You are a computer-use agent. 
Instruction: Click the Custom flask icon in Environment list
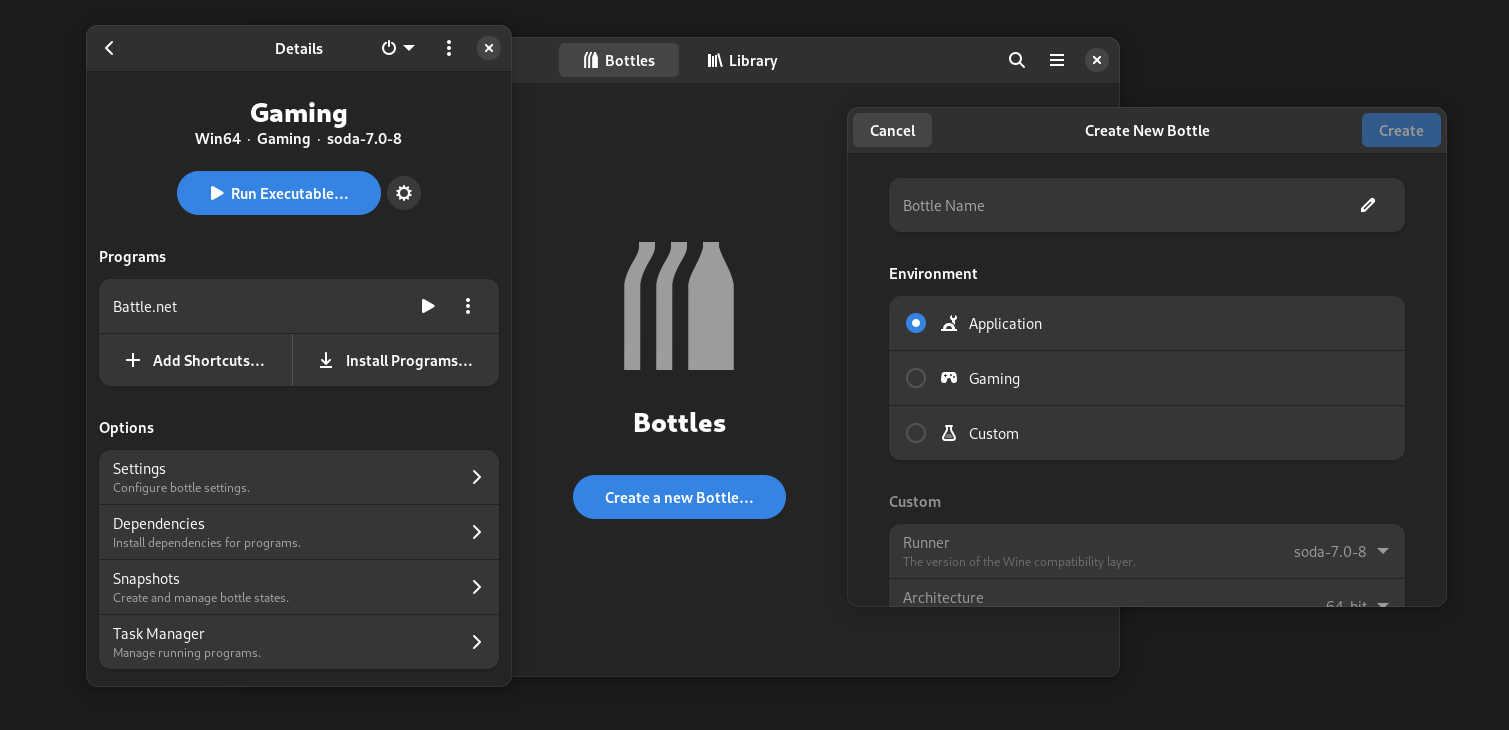[x=949, y=433]
